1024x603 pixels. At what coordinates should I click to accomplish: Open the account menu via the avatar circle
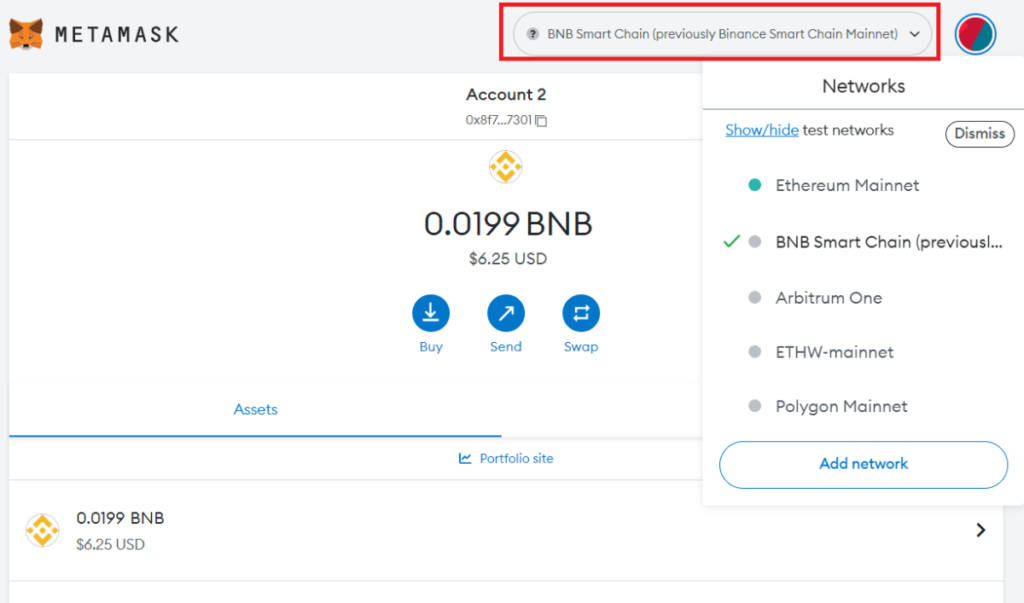pos(974,34)
